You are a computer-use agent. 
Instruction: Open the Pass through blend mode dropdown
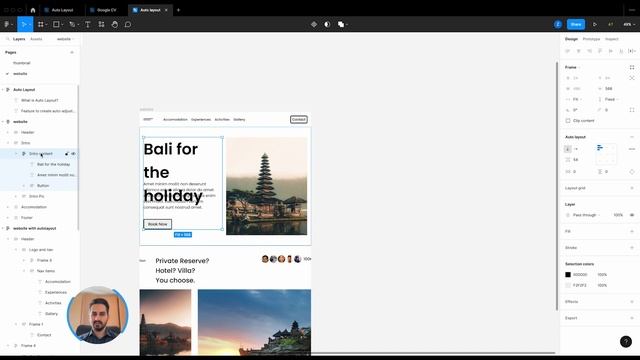(x=586, y=215)
